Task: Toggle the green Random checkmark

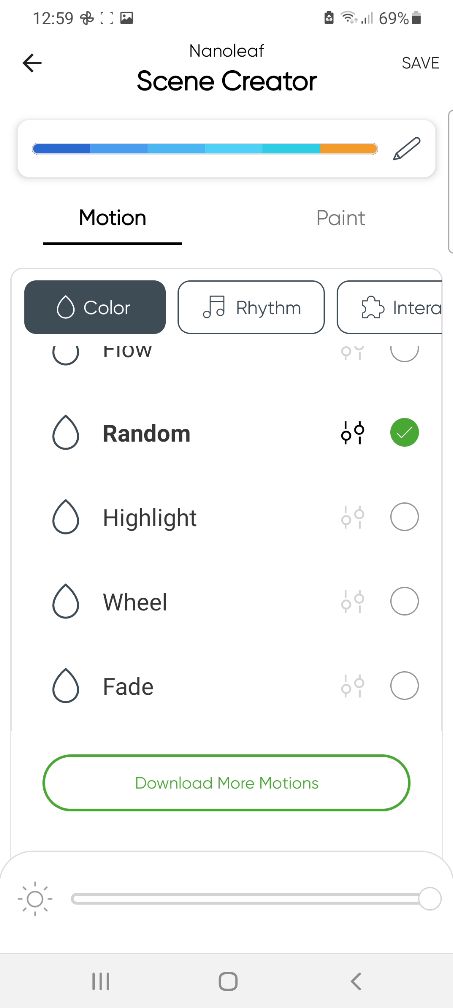Action: 404,433
